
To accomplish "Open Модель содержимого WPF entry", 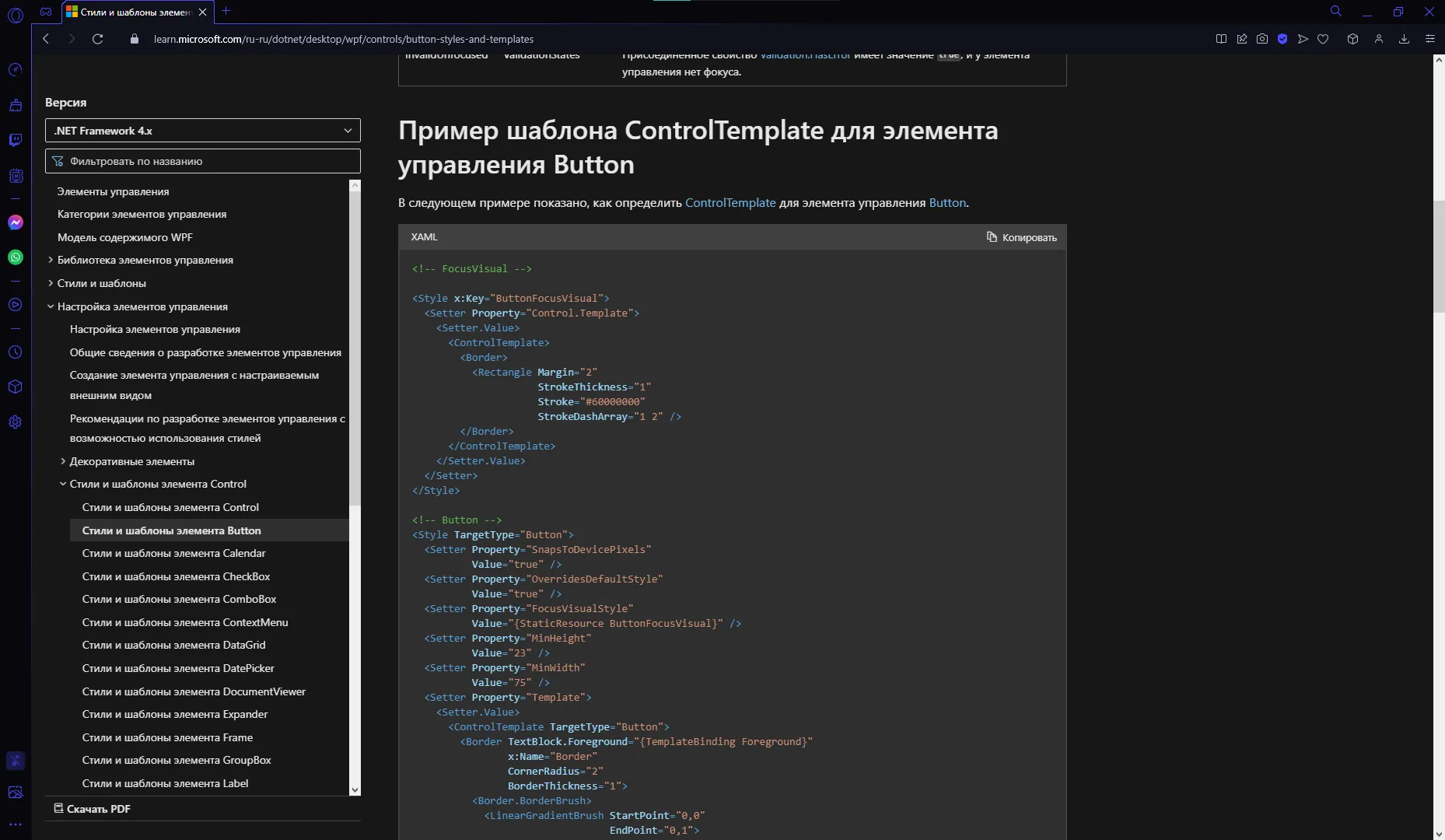I will coord(124,237).
